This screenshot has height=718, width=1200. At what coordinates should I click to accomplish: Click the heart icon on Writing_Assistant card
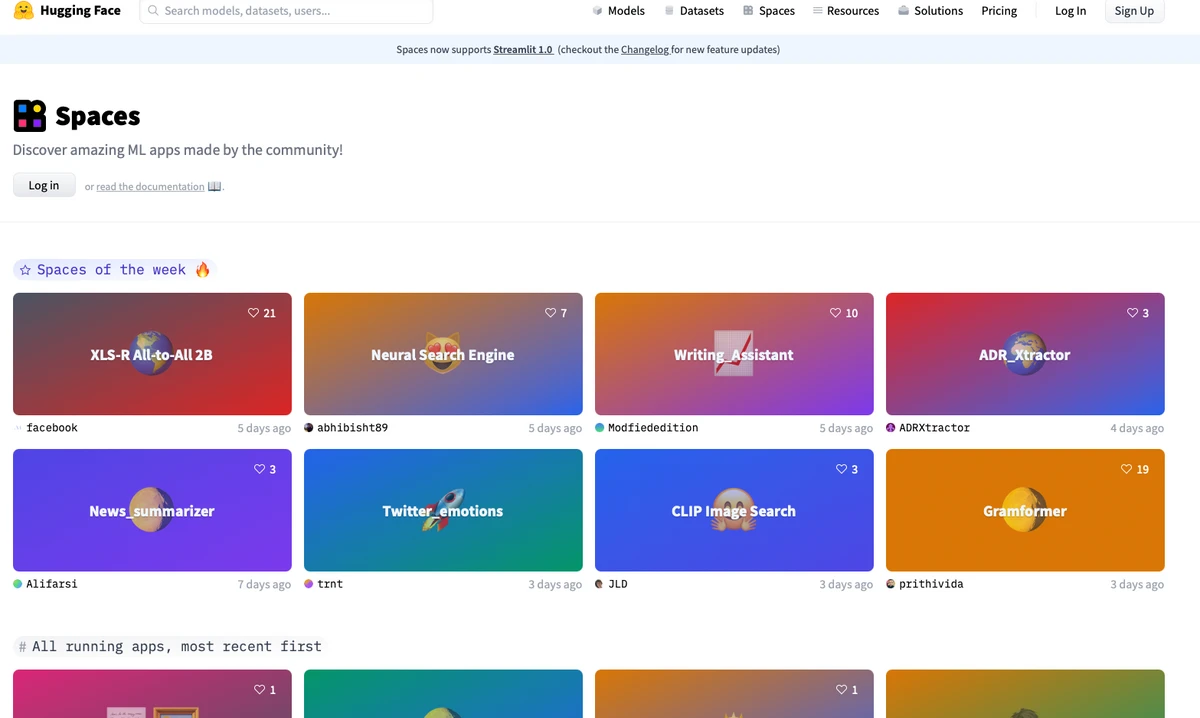point(835,313)
